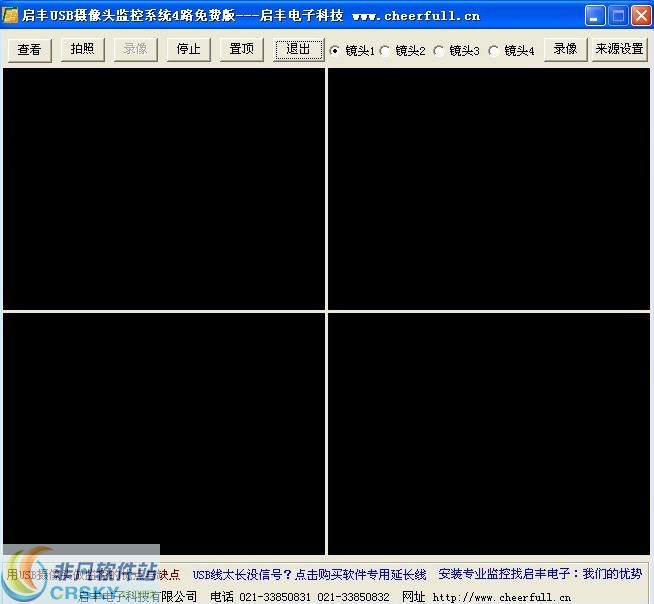
Task: Click the 停止 (Stop) button
Action: pos(189,49)
